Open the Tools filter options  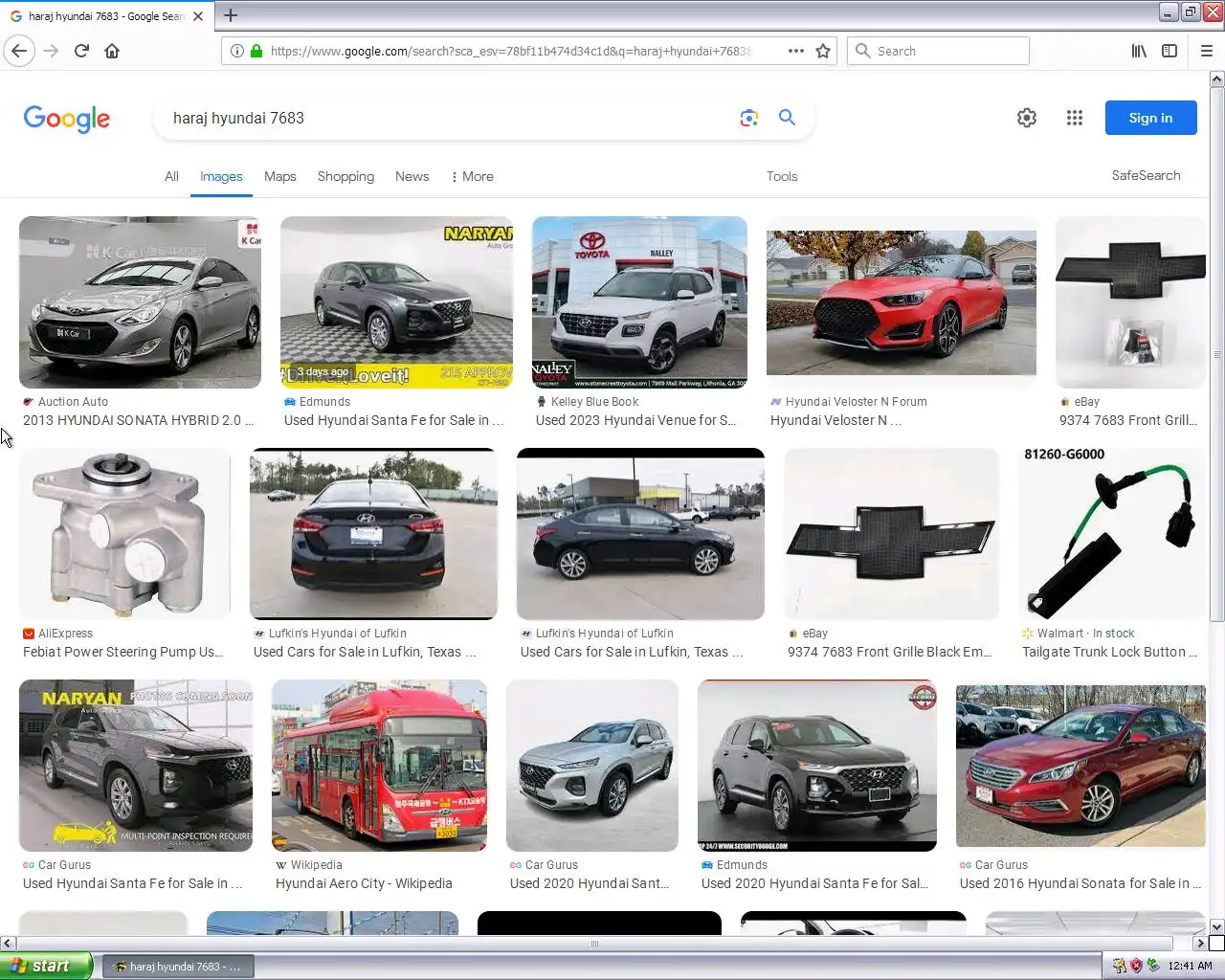[x=782, y=176]
